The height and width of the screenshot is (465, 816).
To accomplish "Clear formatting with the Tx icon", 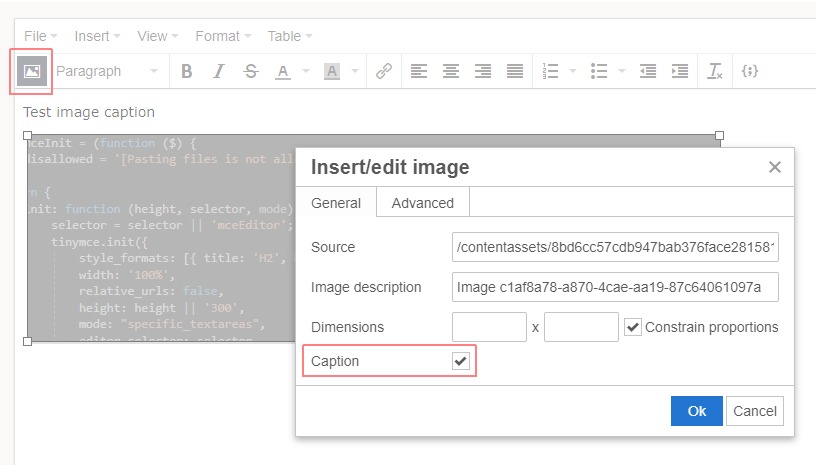I will 715,71.
